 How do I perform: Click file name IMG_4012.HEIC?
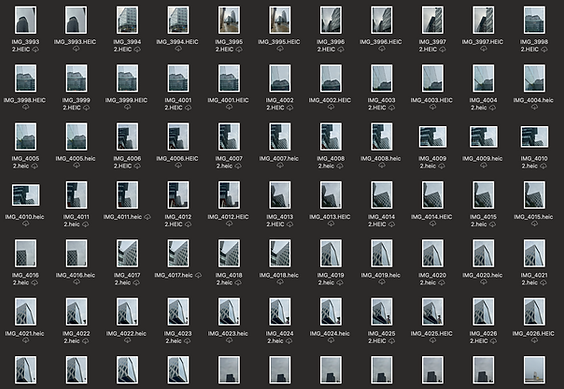[x=228, y=217]
